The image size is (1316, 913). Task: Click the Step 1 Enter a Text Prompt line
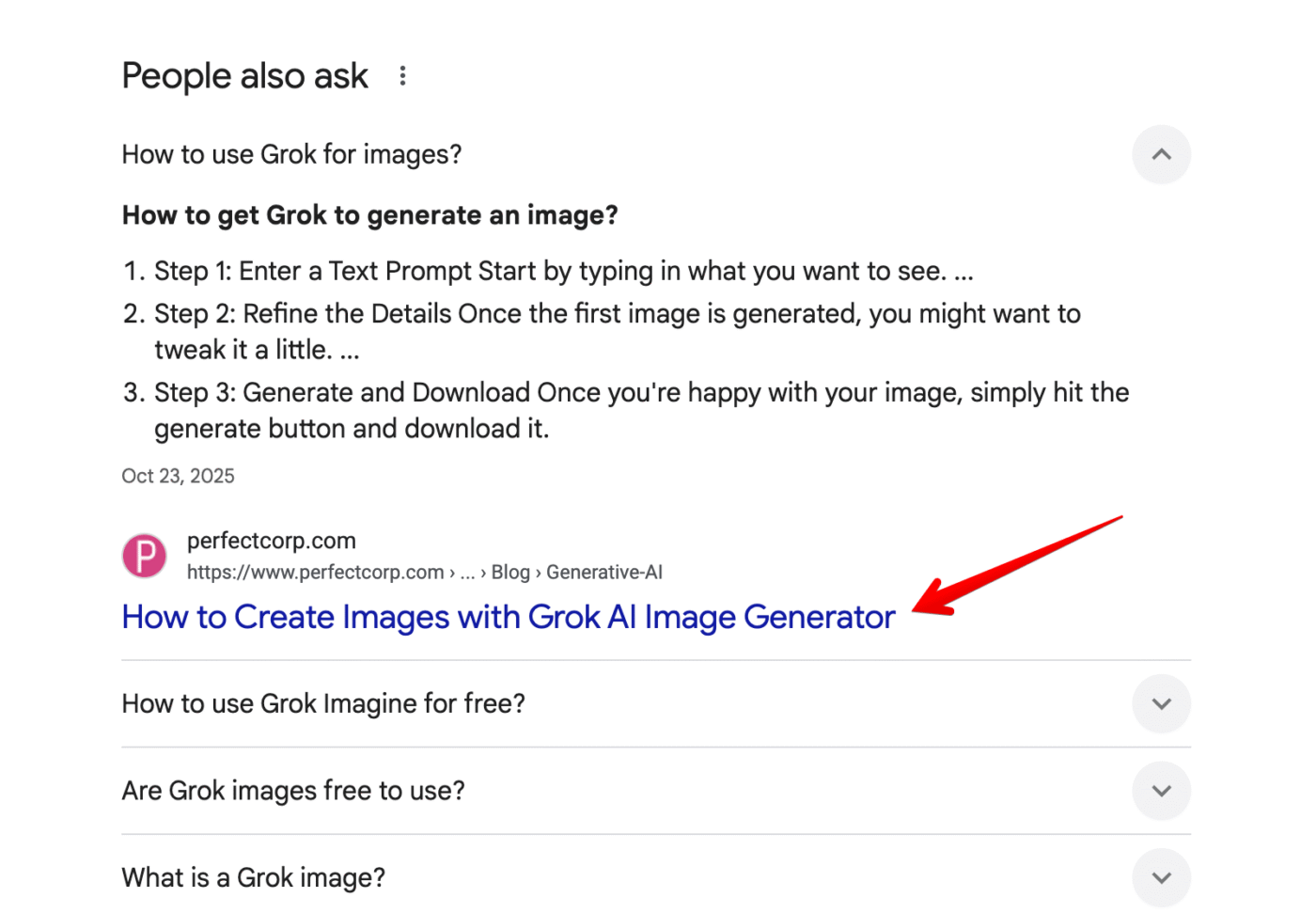click(563, 271)
